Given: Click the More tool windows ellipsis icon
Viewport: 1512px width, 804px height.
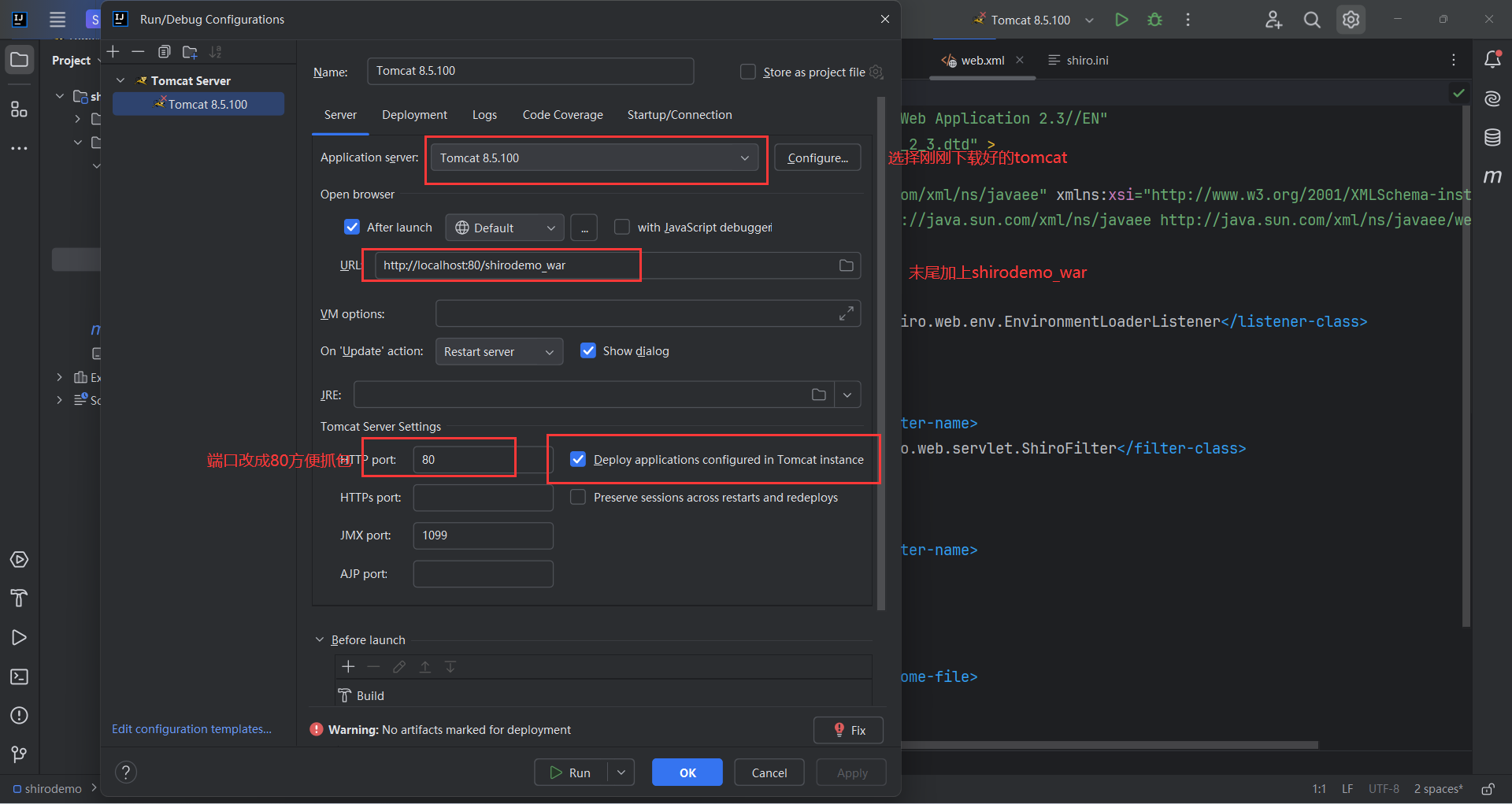Looking at the screenshot, I should (x=19, y=148).
